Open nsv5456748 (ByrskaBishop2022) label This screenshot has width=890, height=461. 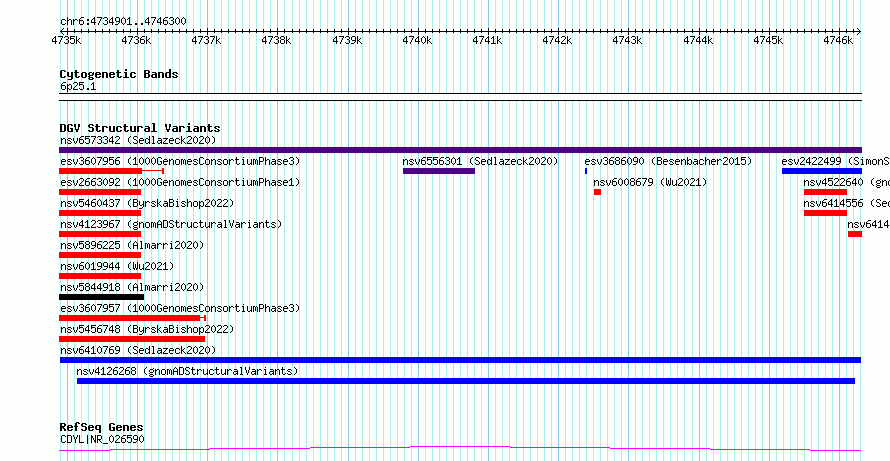(146, 329)
